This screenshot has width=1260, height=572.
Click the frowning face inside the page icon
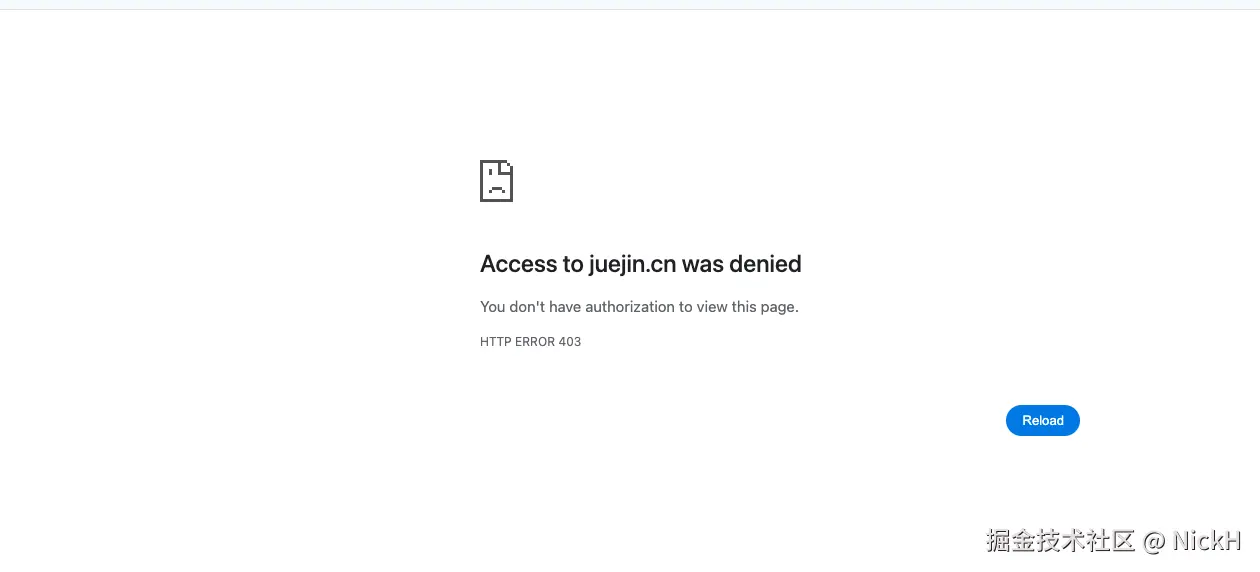496,184
